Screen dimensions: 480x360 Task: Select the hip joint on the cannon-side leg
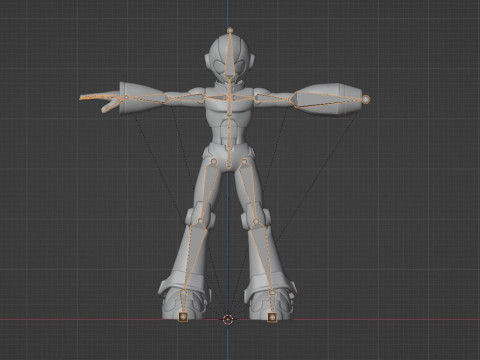point(244,162)
